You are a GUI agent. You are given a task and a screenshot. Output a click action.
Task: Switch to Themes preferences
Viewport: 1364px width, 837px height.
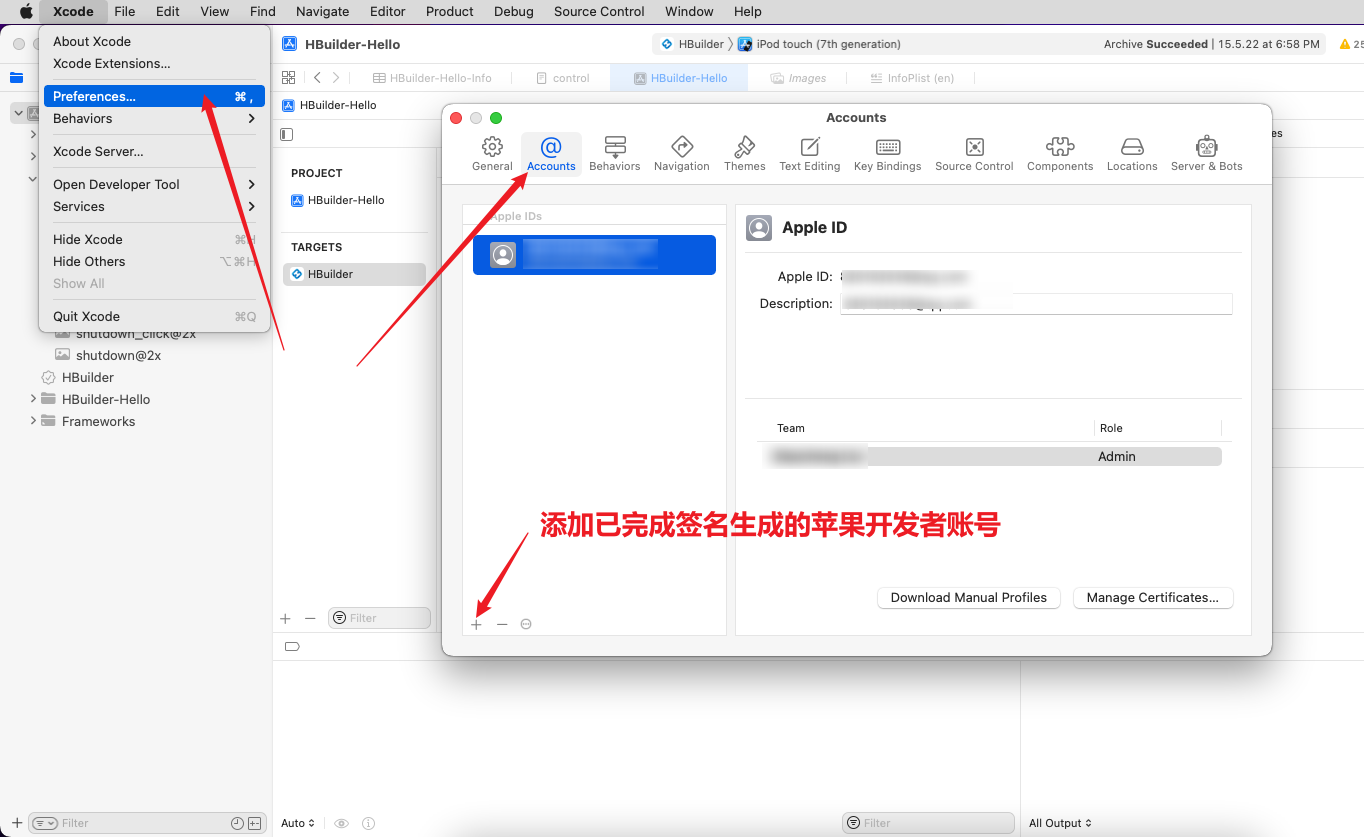click(744, 154)
